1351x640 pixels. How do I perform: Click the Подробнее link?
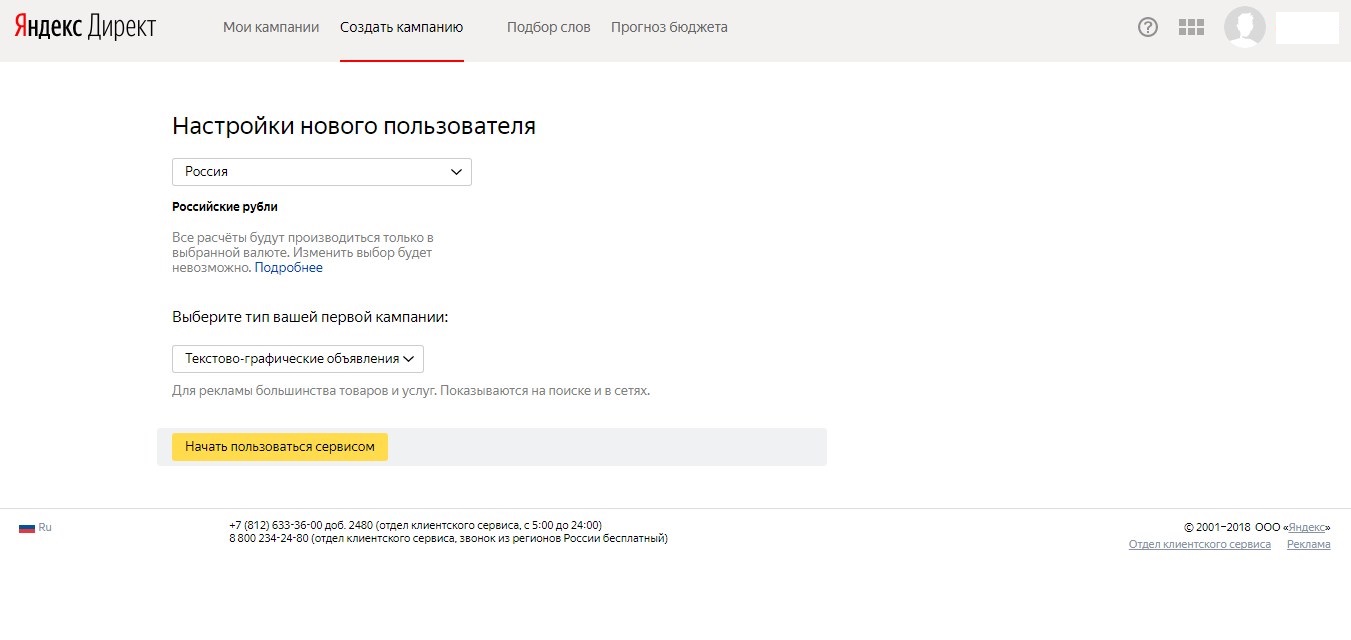point(289,268)
